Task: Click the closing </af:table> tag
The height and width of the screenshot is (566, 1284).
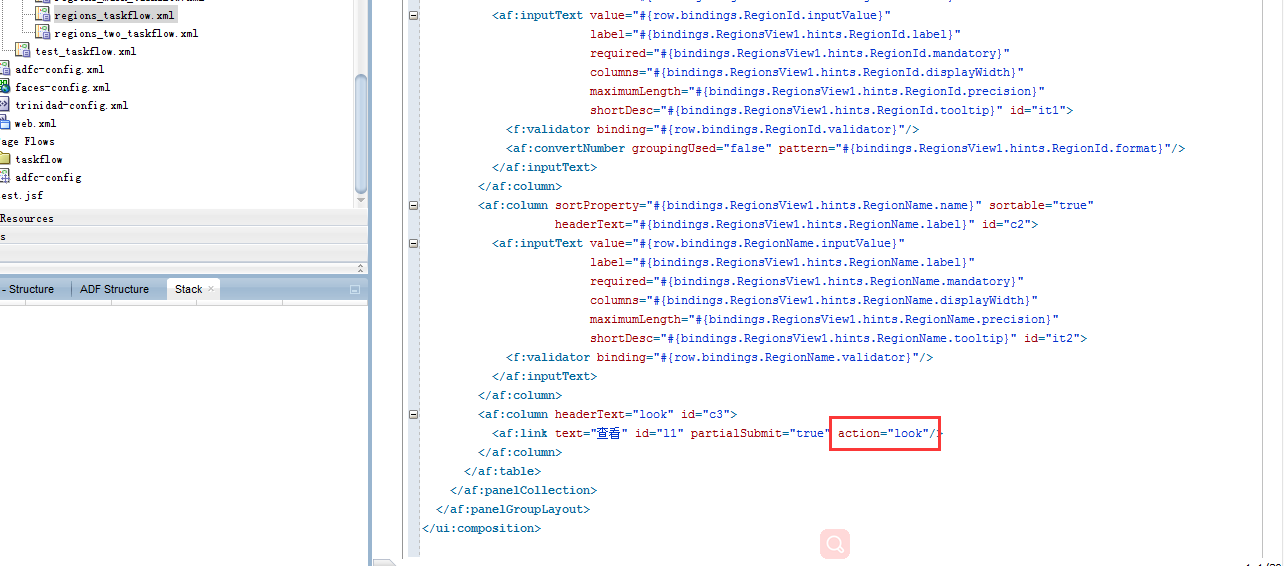Action: pyautogui.click(x=502, y=471)
